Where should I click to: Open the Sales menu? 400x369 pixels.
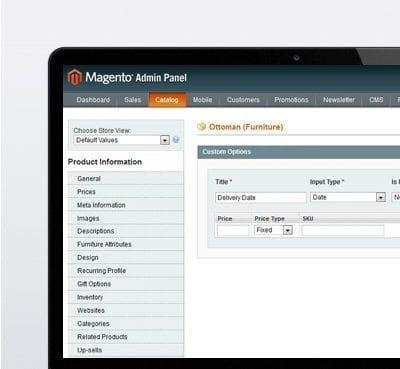133,100
